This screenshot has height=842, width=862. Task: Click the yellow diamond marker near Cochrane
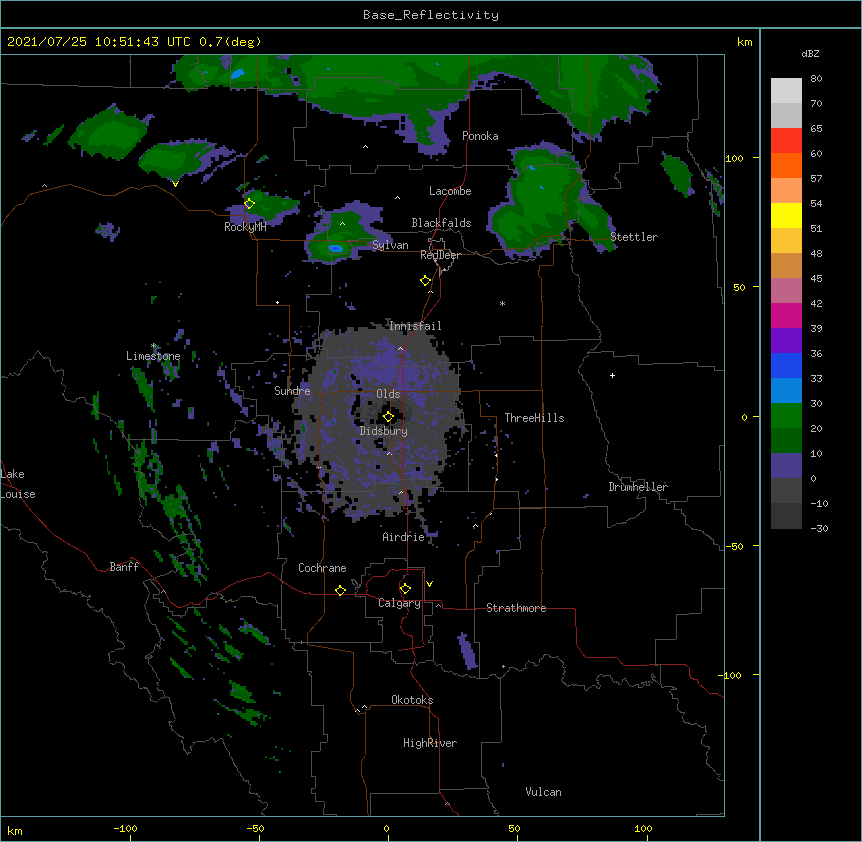340,590
